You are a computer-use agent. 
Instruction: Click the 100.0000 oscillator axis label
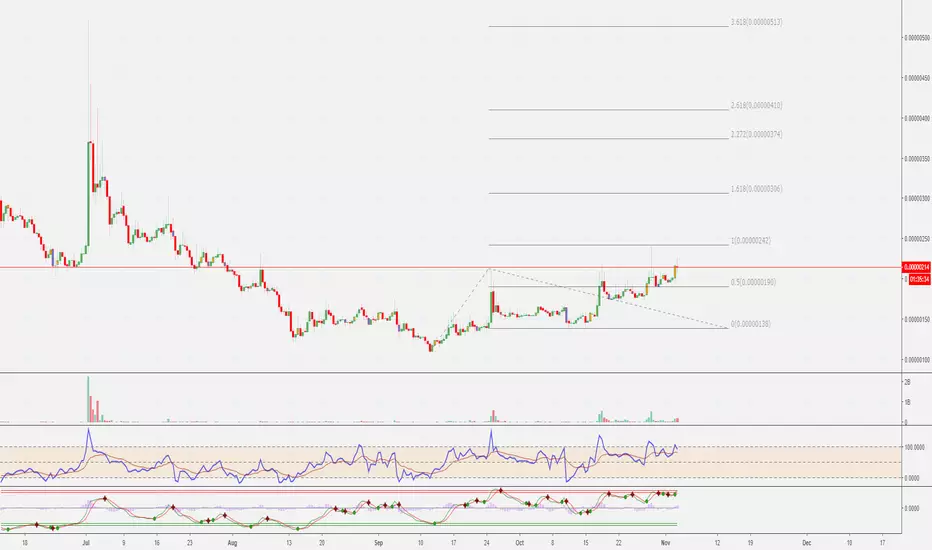click(914, 447)
